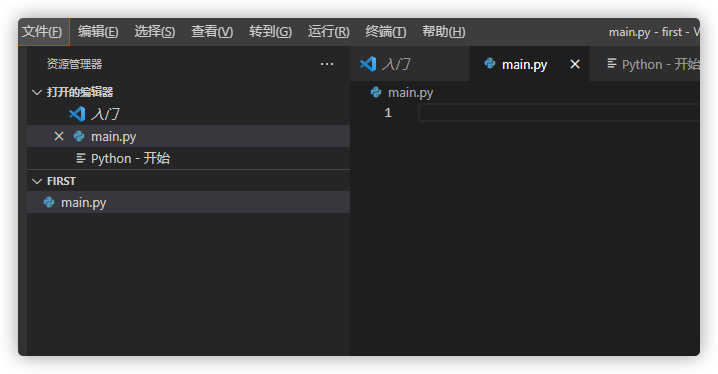Collapse the FIRST folder section

37,181
